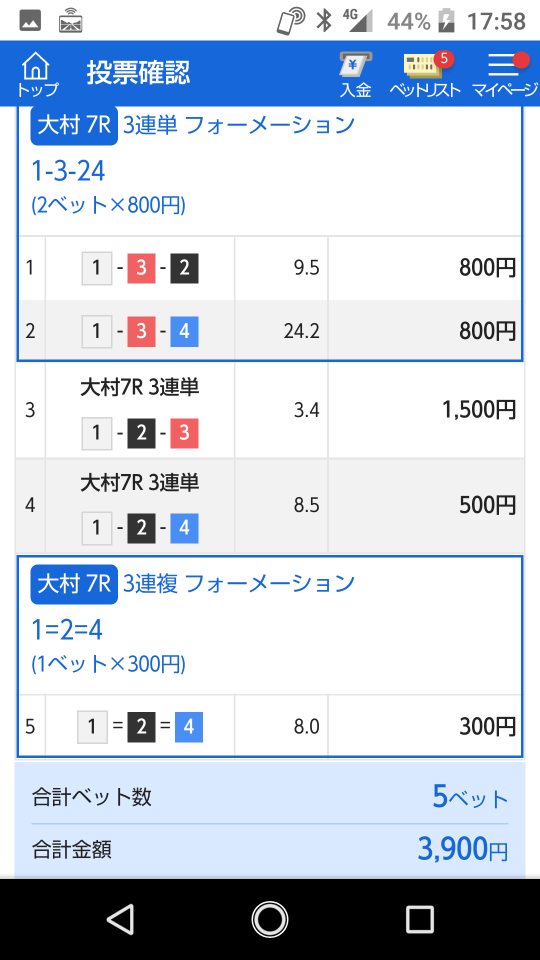Tap the 大村 7R badge for 3連複 フォーメーション
Image resolution: width=540 pixels, height=960 pixels.
pos(73,584)
